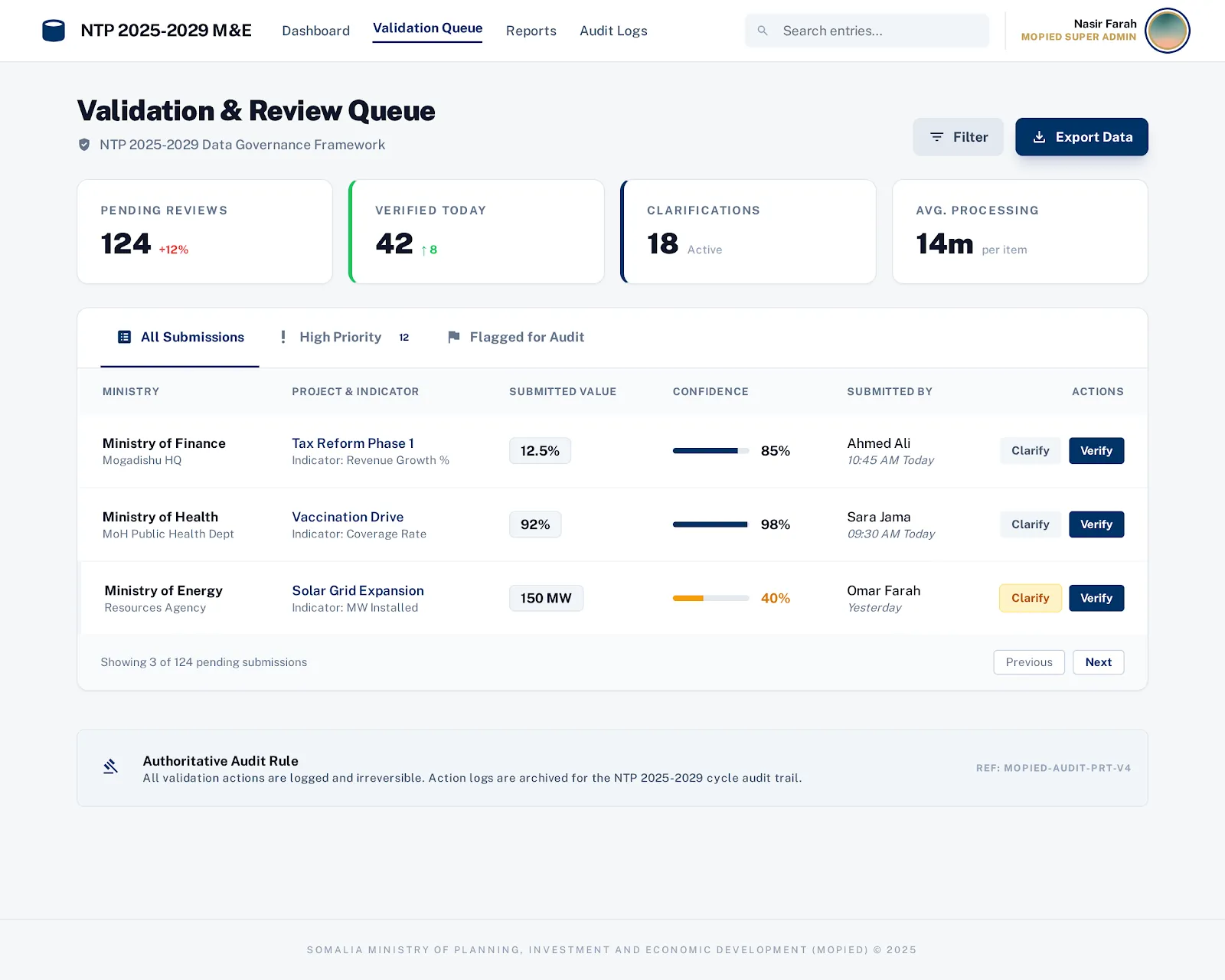Screen dimensions: 1225x980
Task: Click the flag icon on Flagged for Audit
Action: click(453, 337)
